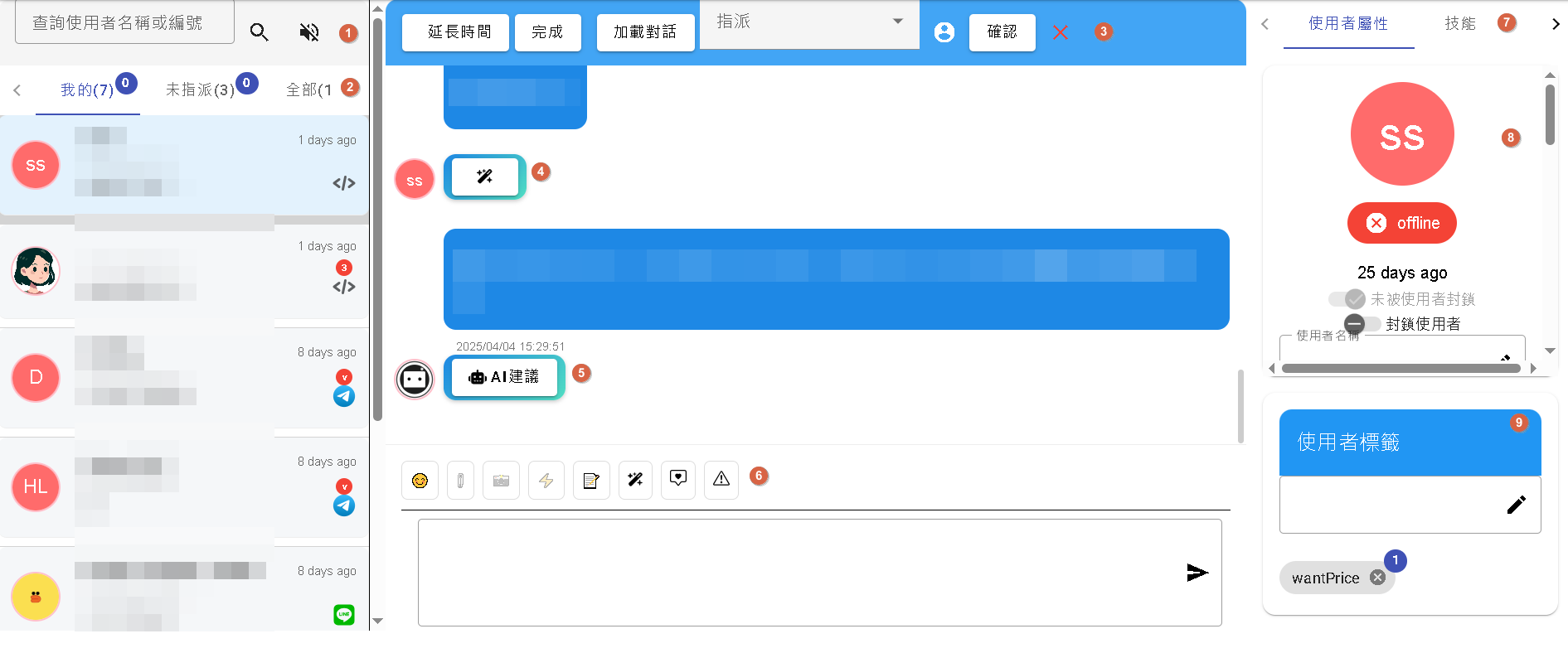This screenshot has height=653, width=1568.
Task: Click left chevron beside 我的 tab
Action: pos(17,89)
